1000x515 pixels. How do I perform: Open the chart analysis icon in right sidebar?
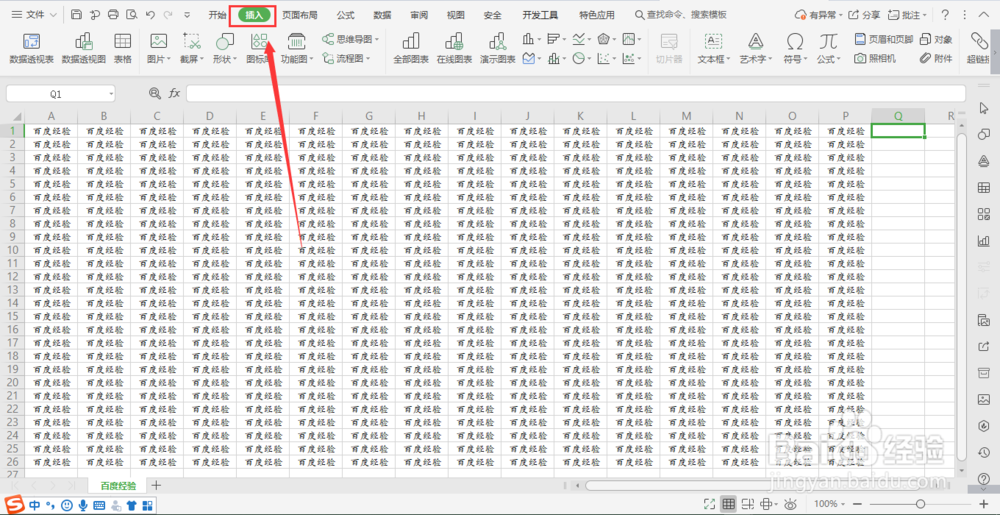click(983, 241)
